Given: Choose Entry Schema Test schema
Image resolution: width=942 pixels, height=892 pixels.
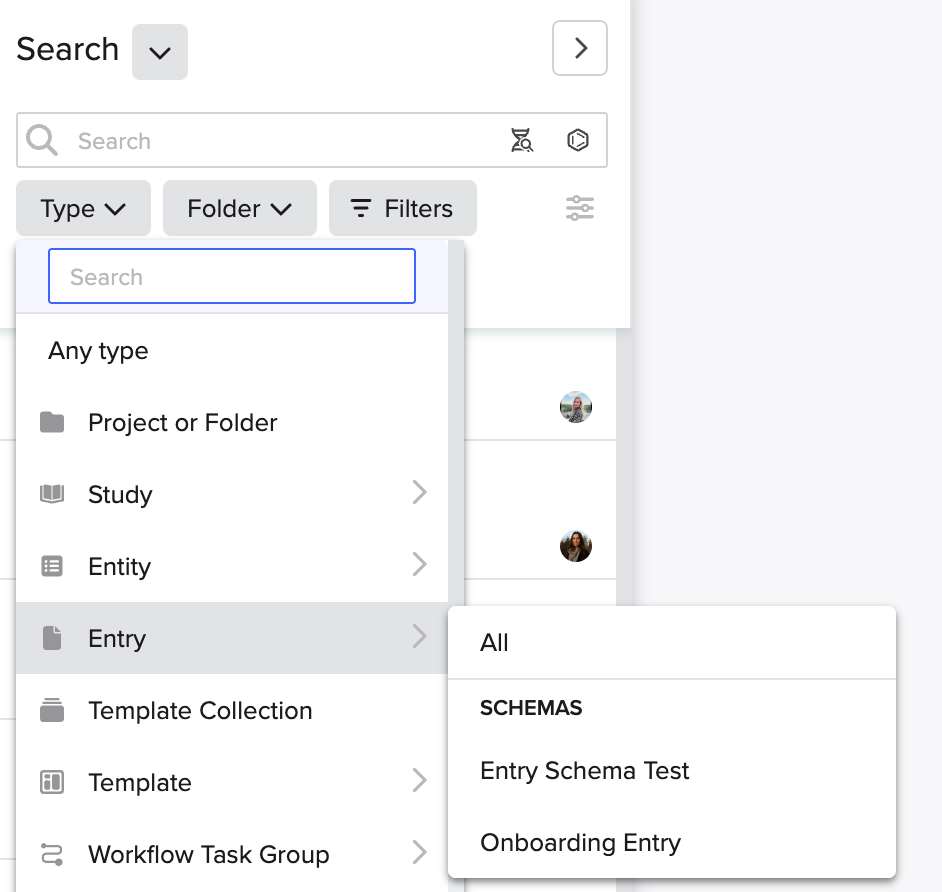Looking at the screenshot, I should (x=584, y=771).
